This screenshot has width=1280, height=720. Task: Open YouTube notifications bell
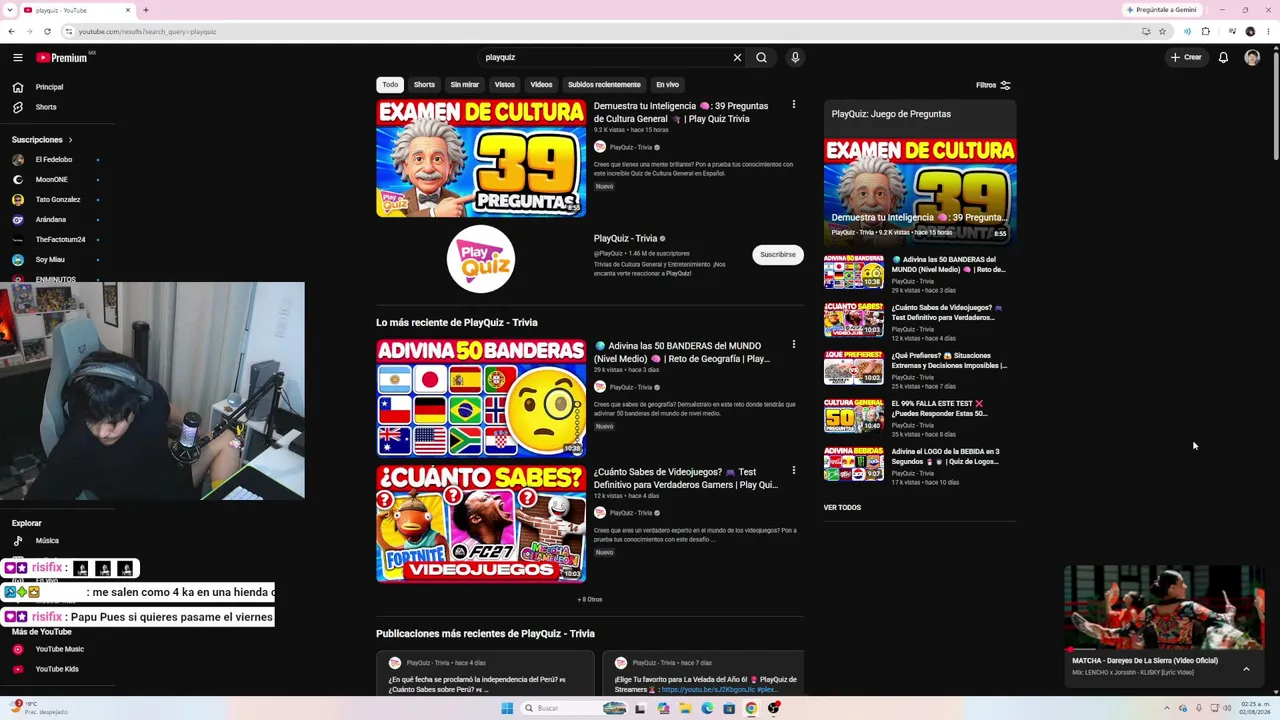(x=1223, y=58)
